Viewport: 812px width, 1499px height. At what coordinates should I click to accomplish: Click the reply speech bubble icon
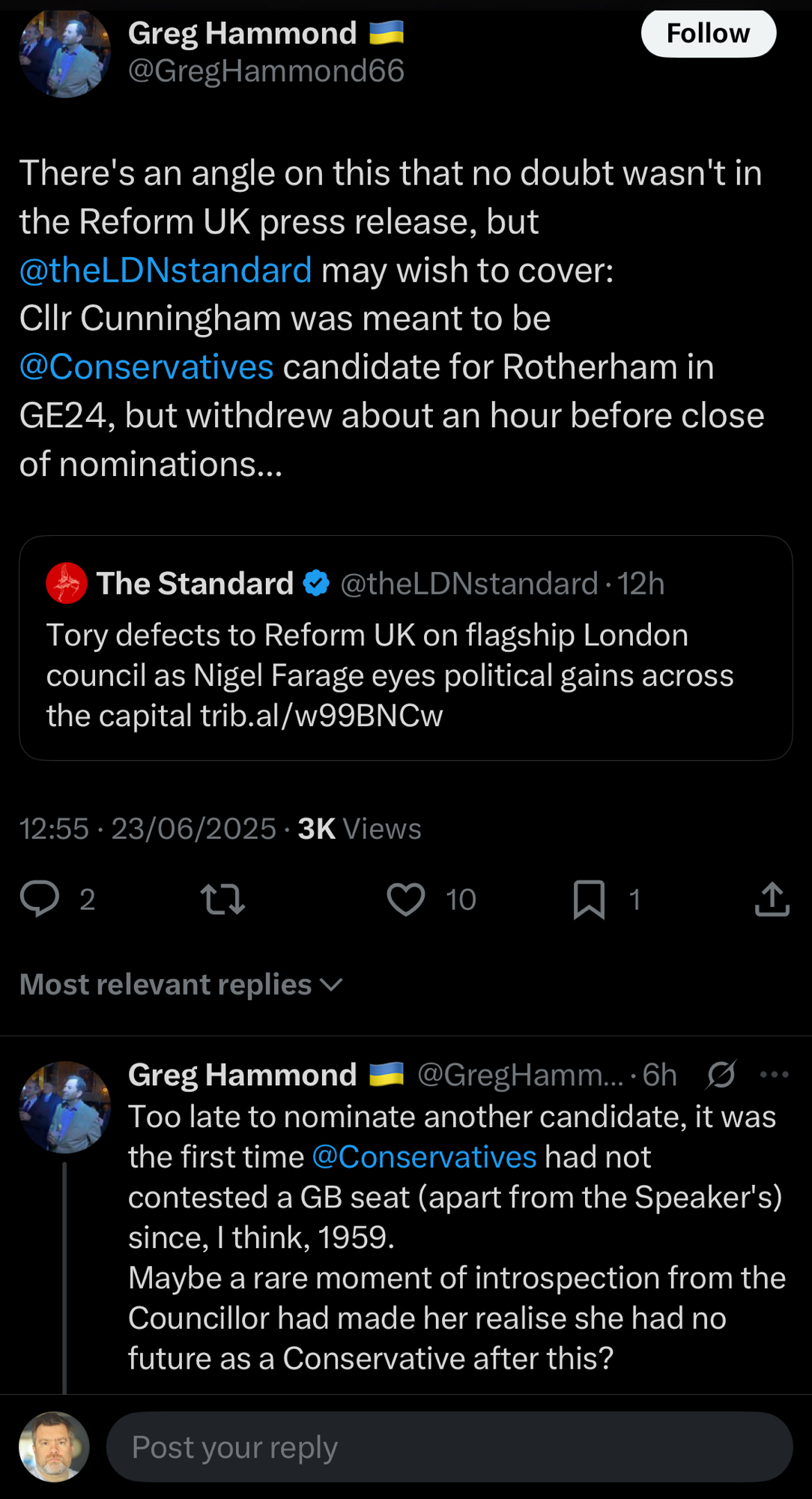click(40, 899)
